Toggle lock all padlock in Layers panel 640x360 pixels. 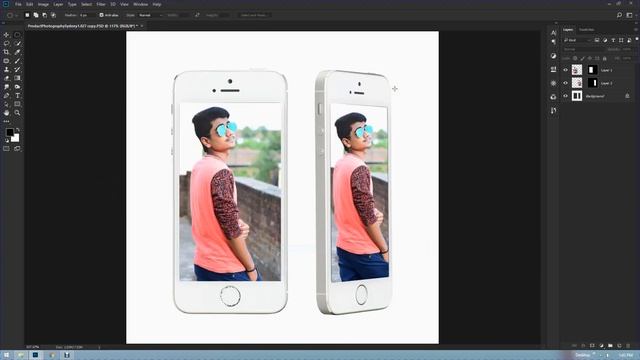[604, 58]
